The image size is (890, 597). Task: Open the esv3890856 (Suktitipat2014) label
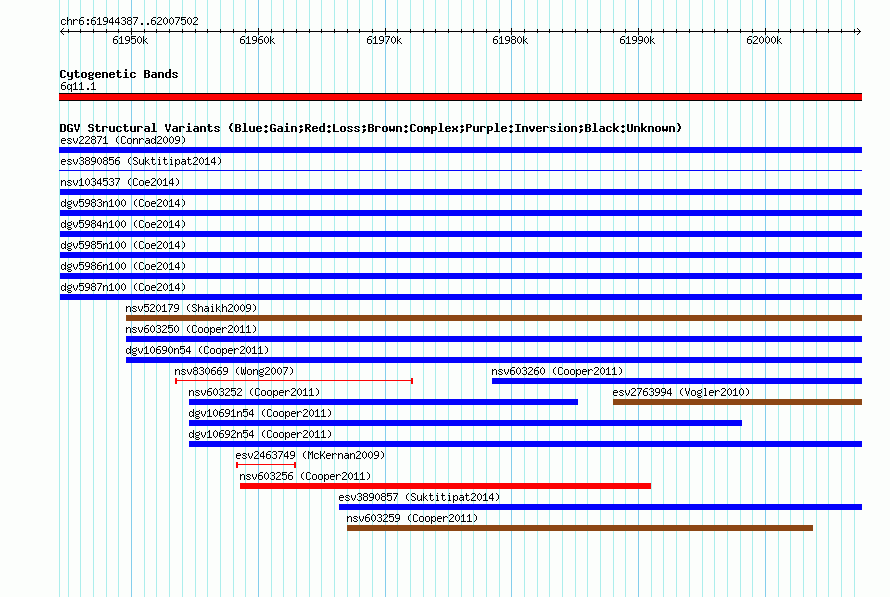pos(141,161)
